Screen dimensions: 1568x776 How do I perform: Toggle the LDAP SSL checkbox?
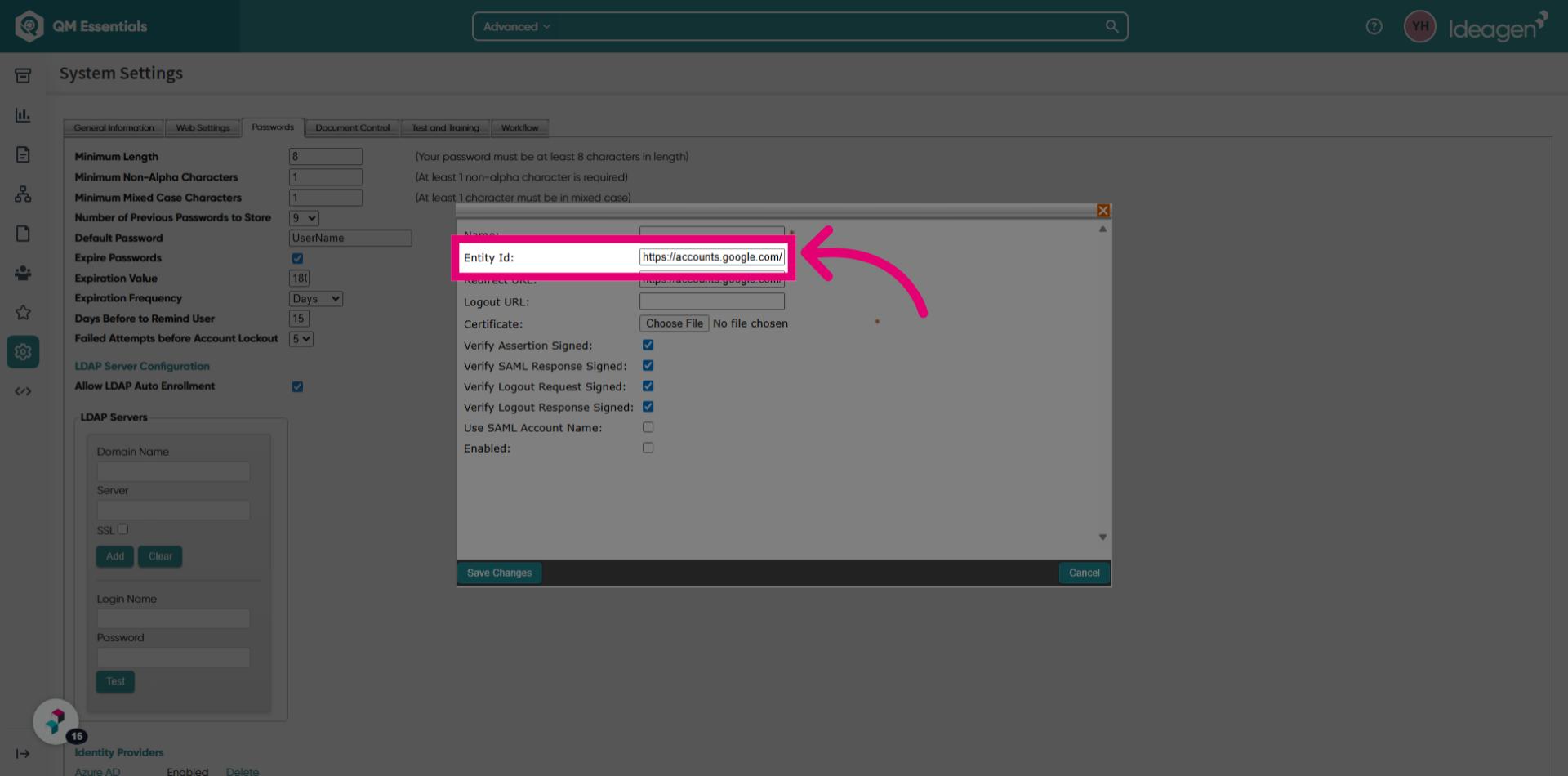(123, 529)
